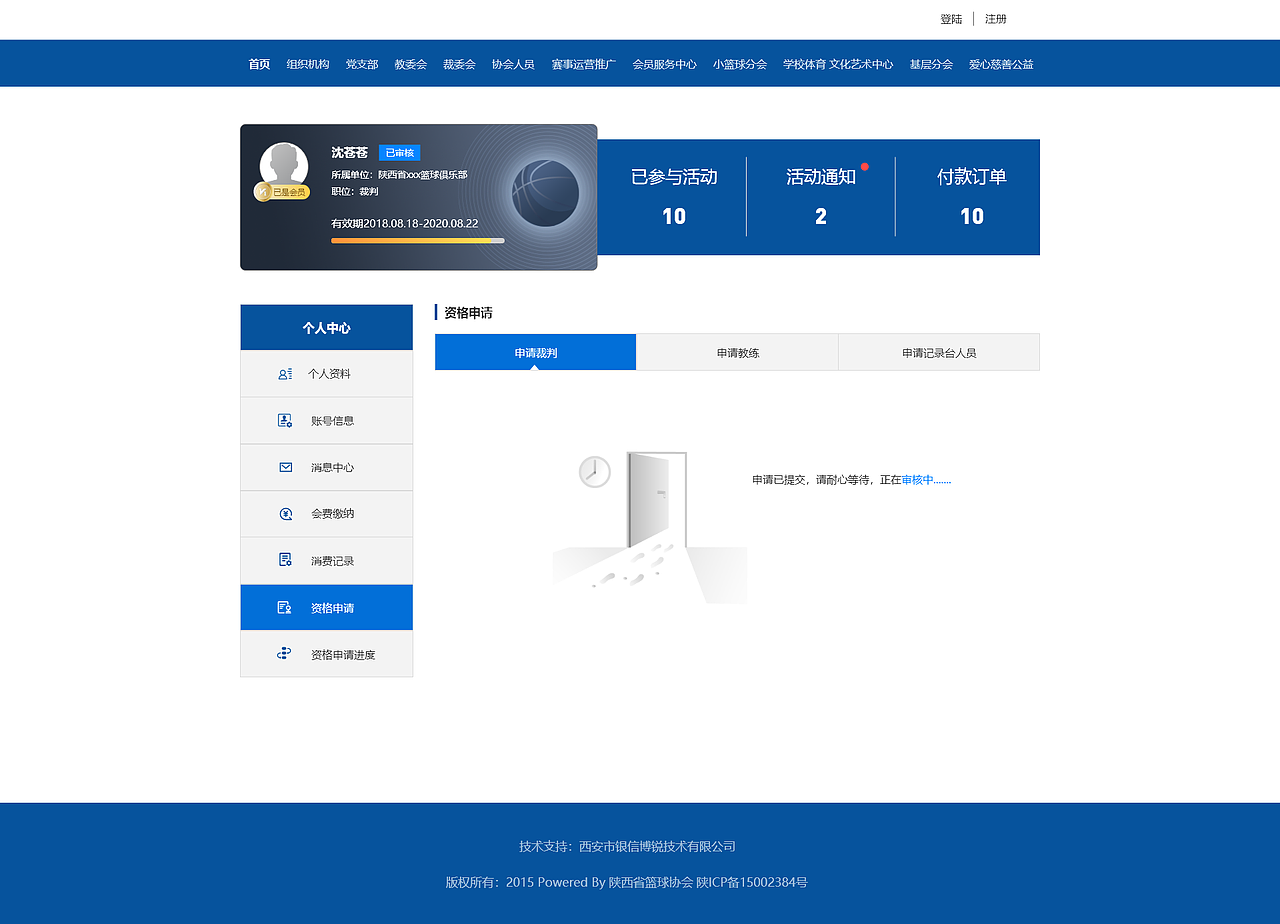
Task: Select 消费记录 in the sidebar
Action: 327,561
